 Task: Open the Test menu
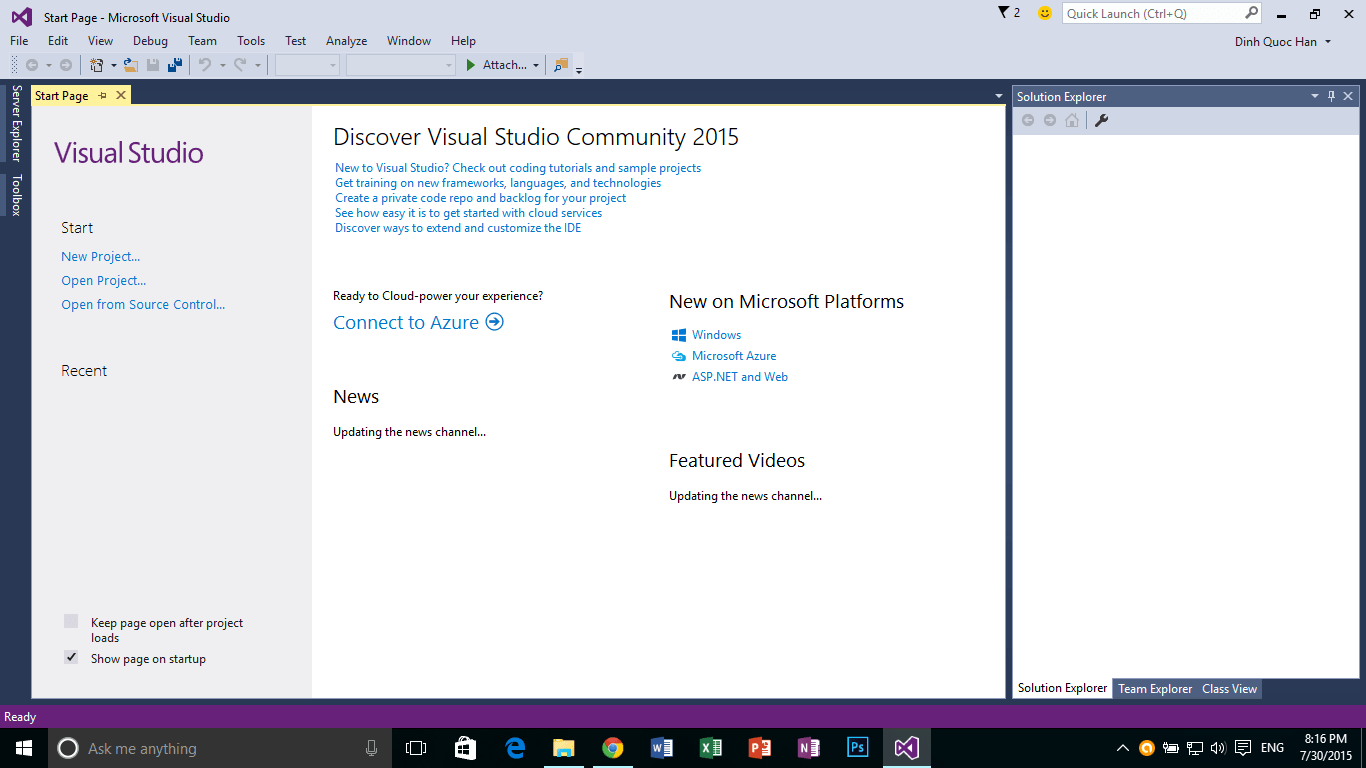pos(295,41)
